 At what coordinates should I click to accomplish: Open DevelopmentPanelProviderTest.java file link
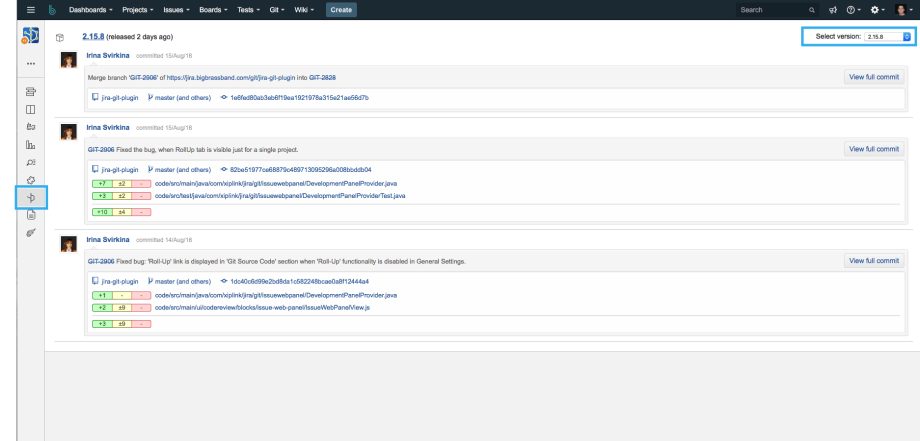coord(280,196)
